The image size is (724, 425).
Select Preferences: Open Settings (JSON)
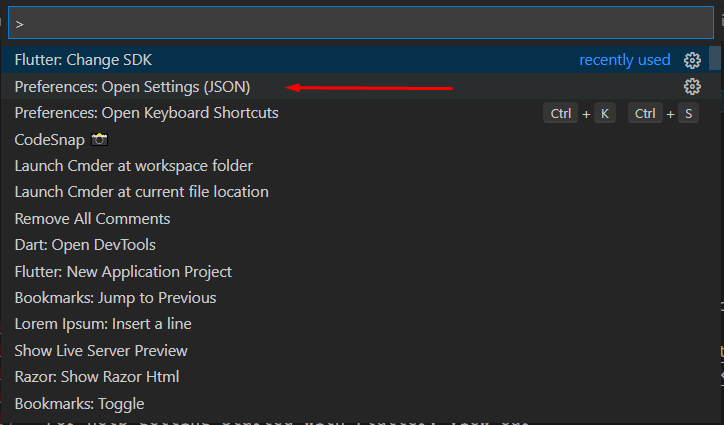coord(132,87)
